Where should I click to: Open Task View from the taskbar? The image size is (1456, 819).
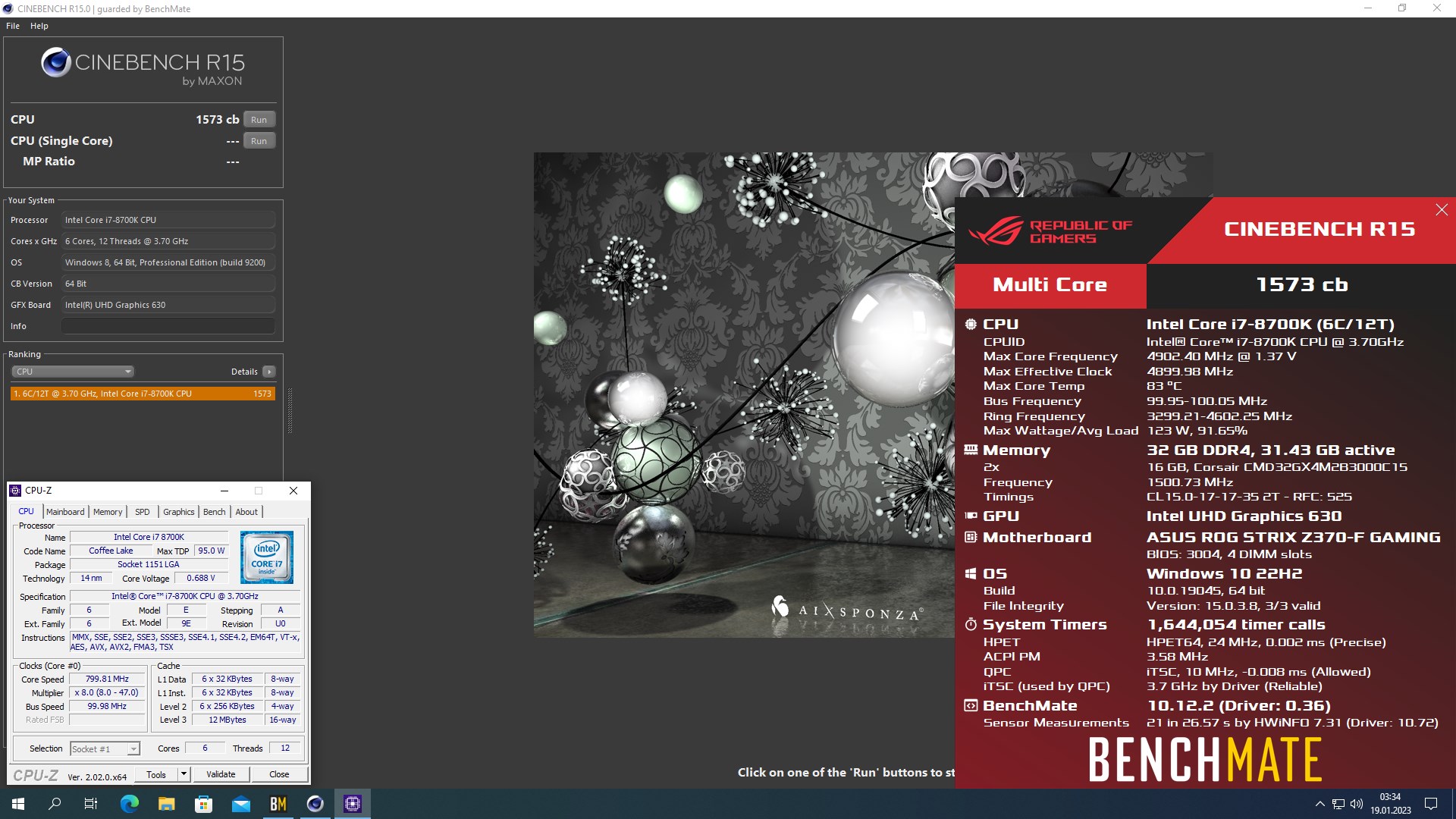pos(91,804)
